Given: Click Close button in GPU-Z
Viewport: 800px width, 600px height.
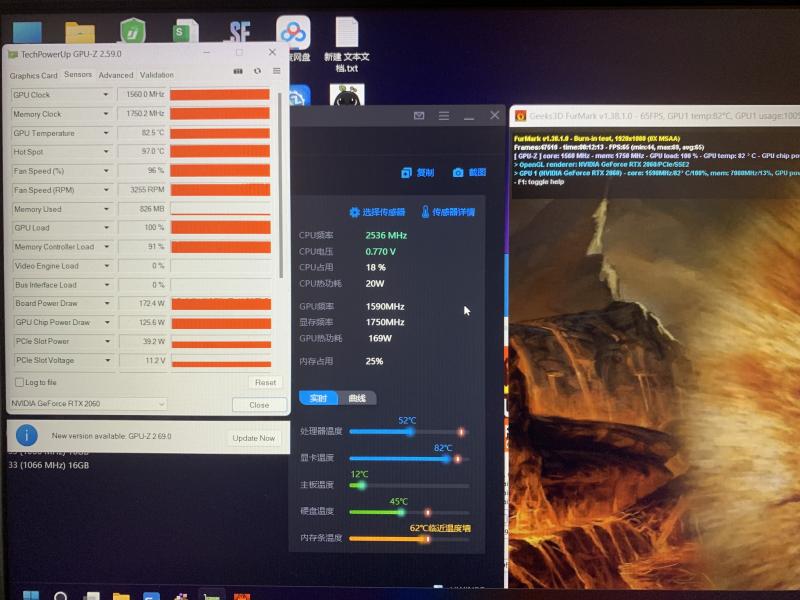Looking at the screenshot, I should click(x=259, y=405).
